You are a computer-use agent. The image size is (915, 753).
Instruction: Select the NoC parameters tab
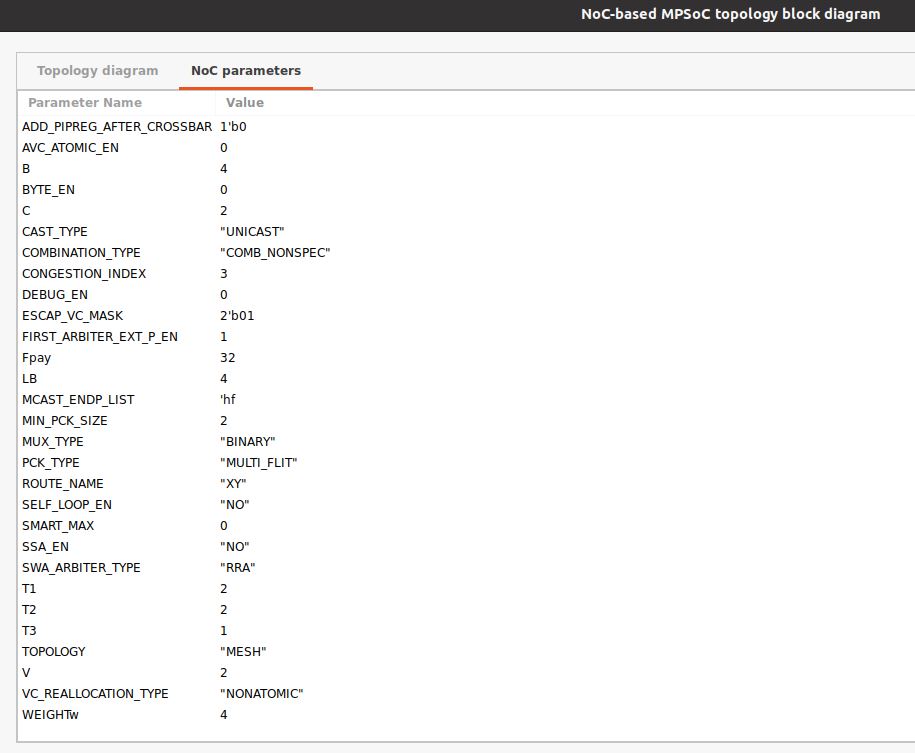[245, 70]
